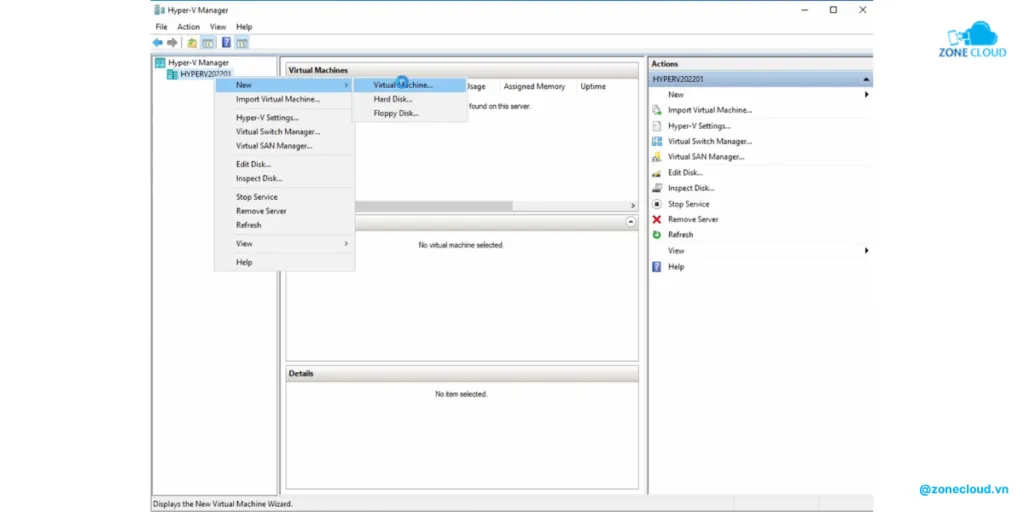Expand the View submenu arrow in Actions pane
1024x512 pixels.
(867, 251)
